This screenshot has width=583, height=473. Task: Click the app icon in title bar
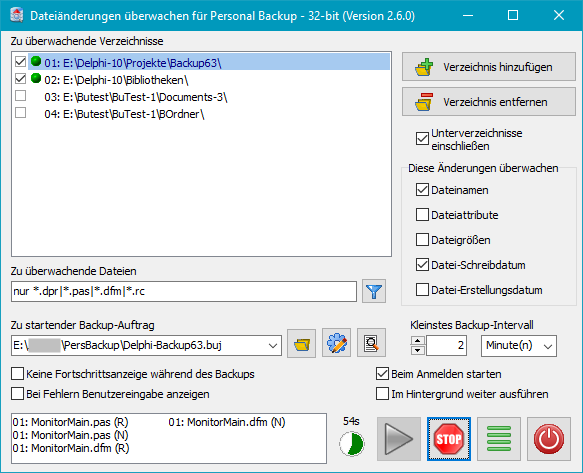[x=17, y=16]
